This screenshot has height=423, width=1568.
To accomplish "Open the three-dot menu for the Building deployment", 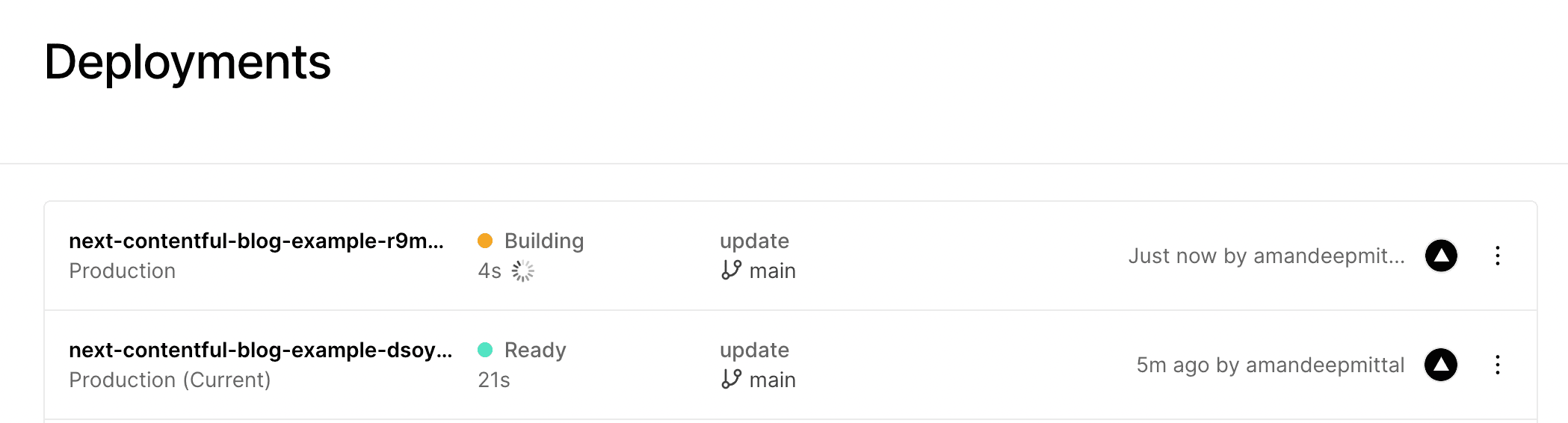I will click(x=1497, y=256).
